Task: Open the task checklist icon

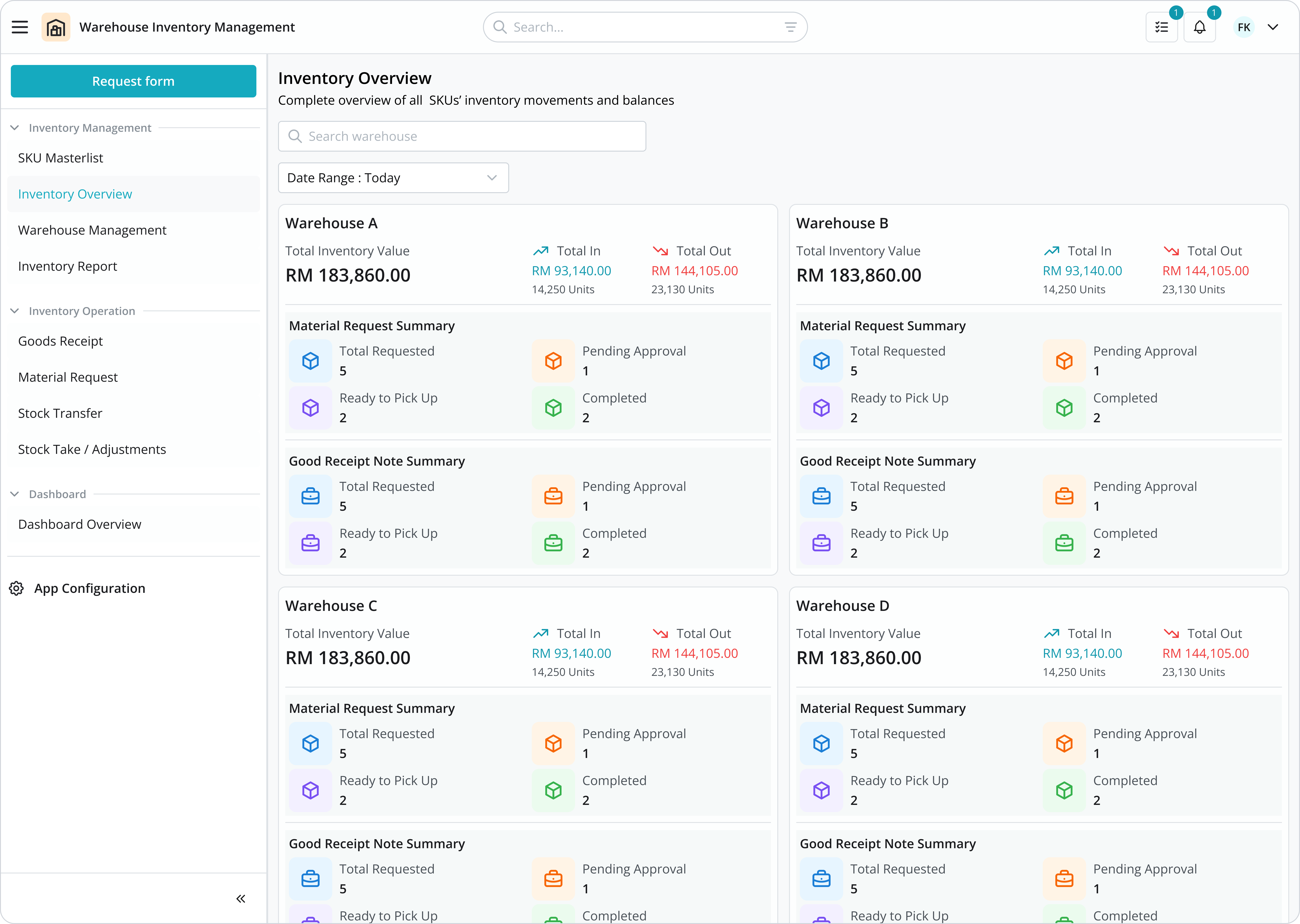Action: click(1161, 27)
